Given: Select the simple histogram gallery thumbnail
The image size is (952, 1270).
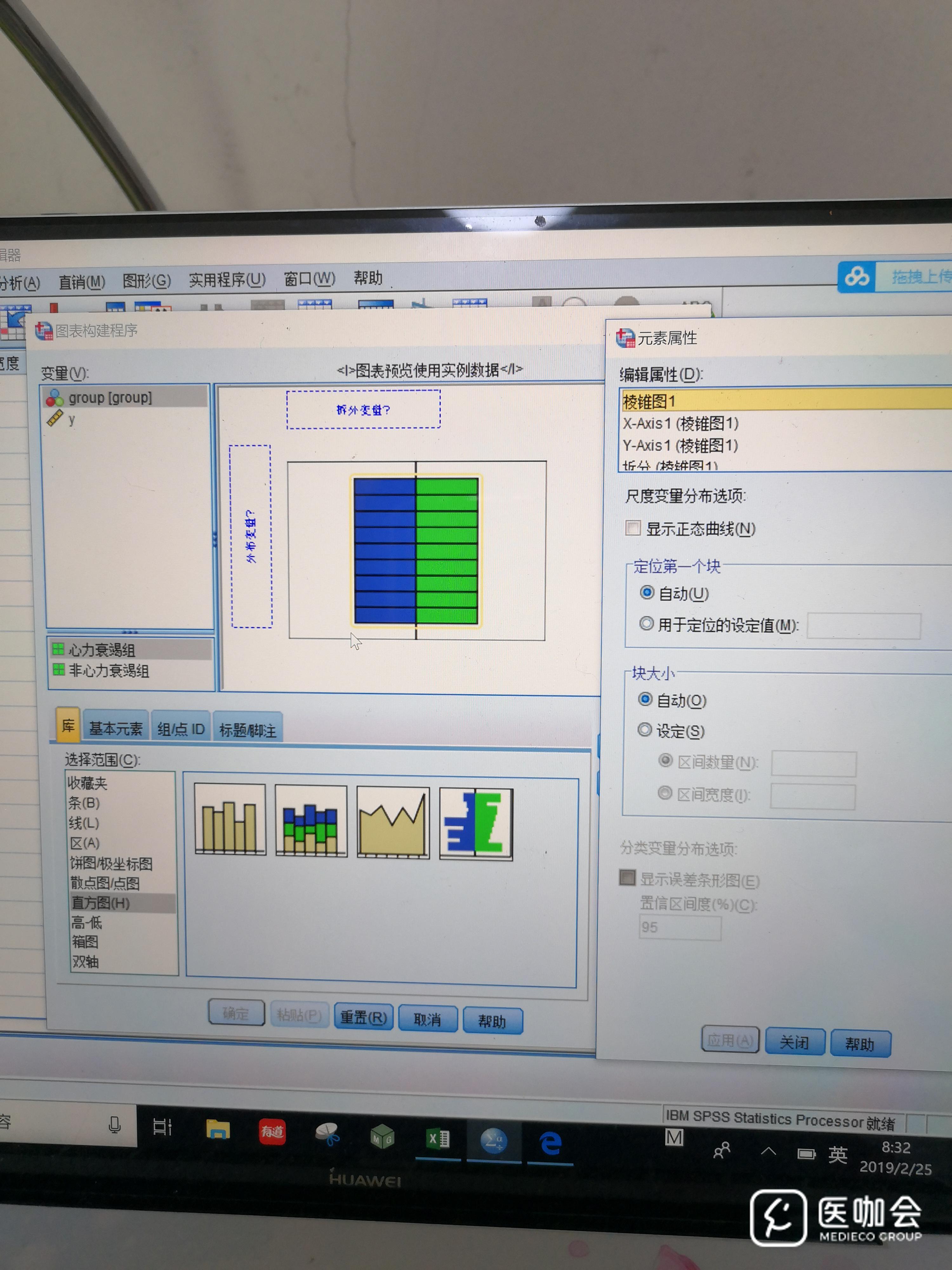Looking at the screenshot, I should click(229, 820).
